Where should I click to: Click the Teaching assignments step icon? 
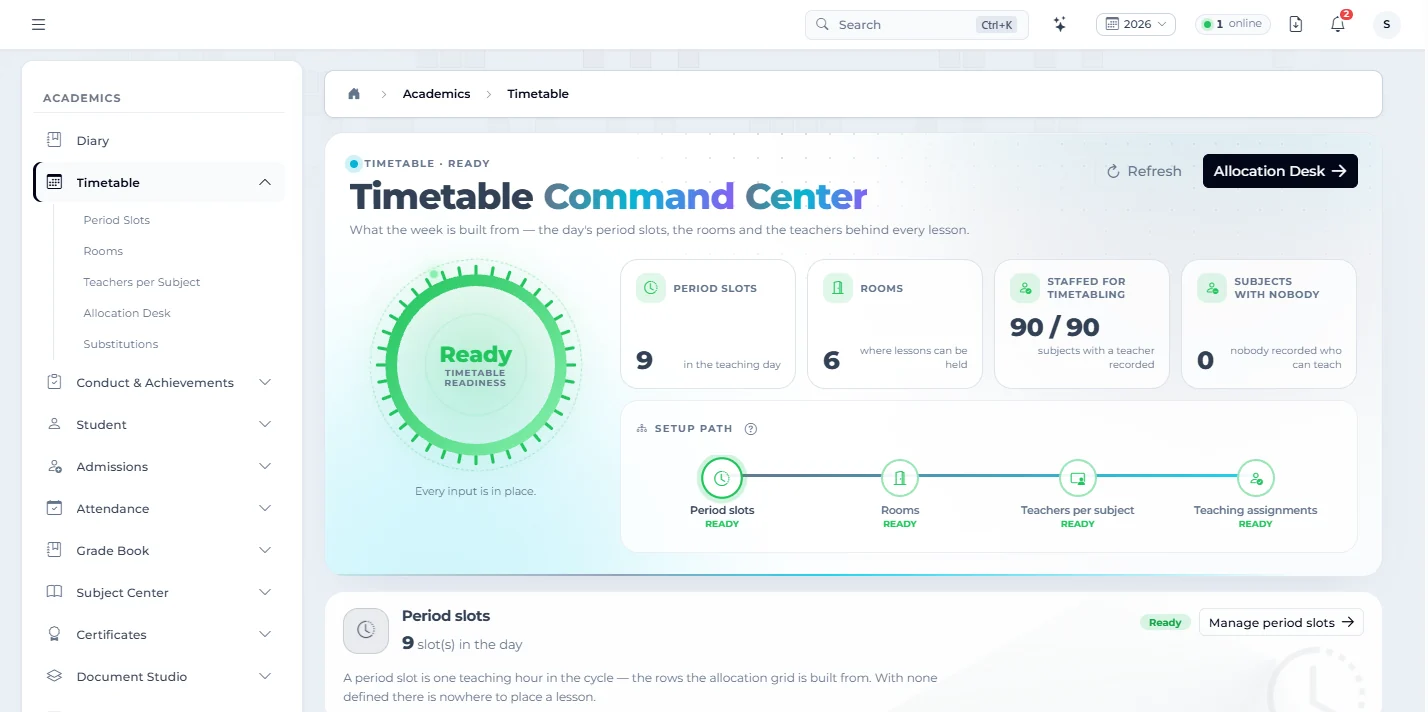(1256, 478)
